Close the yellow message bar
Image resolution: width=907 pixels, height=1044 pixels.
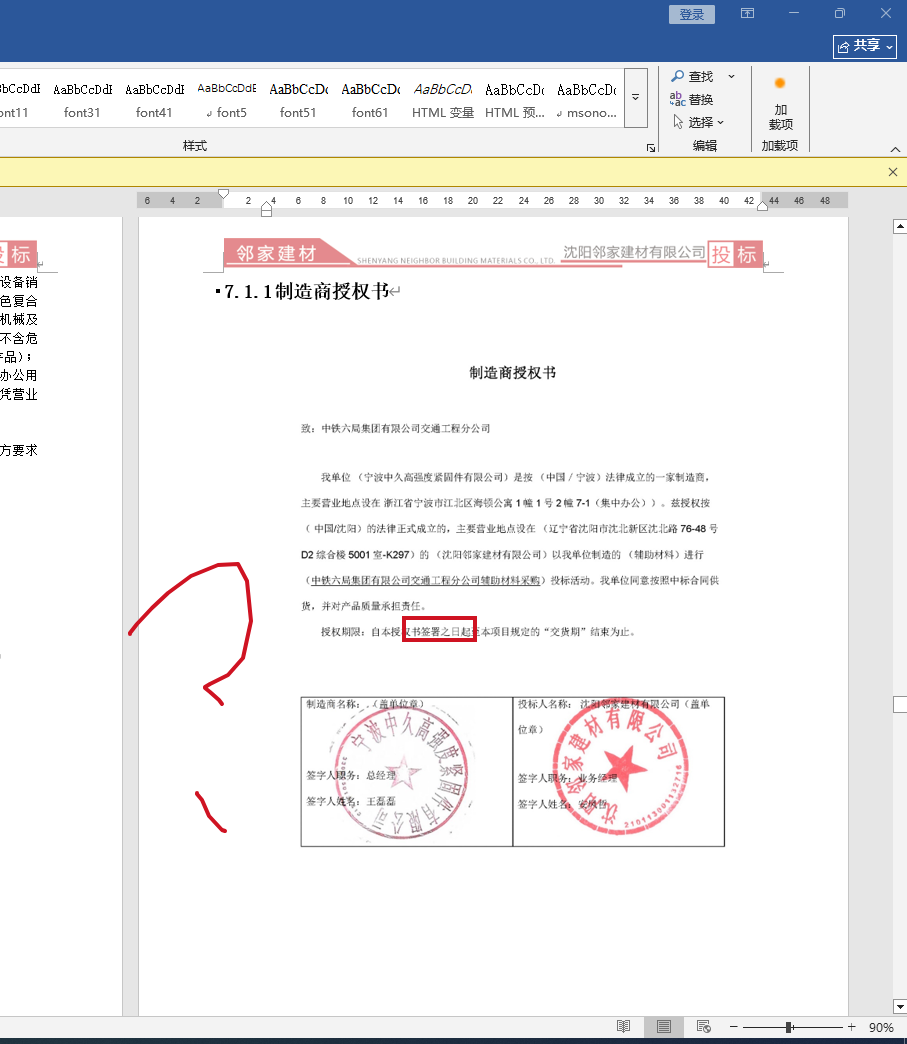pyautogui.click(x=893, y=172)
